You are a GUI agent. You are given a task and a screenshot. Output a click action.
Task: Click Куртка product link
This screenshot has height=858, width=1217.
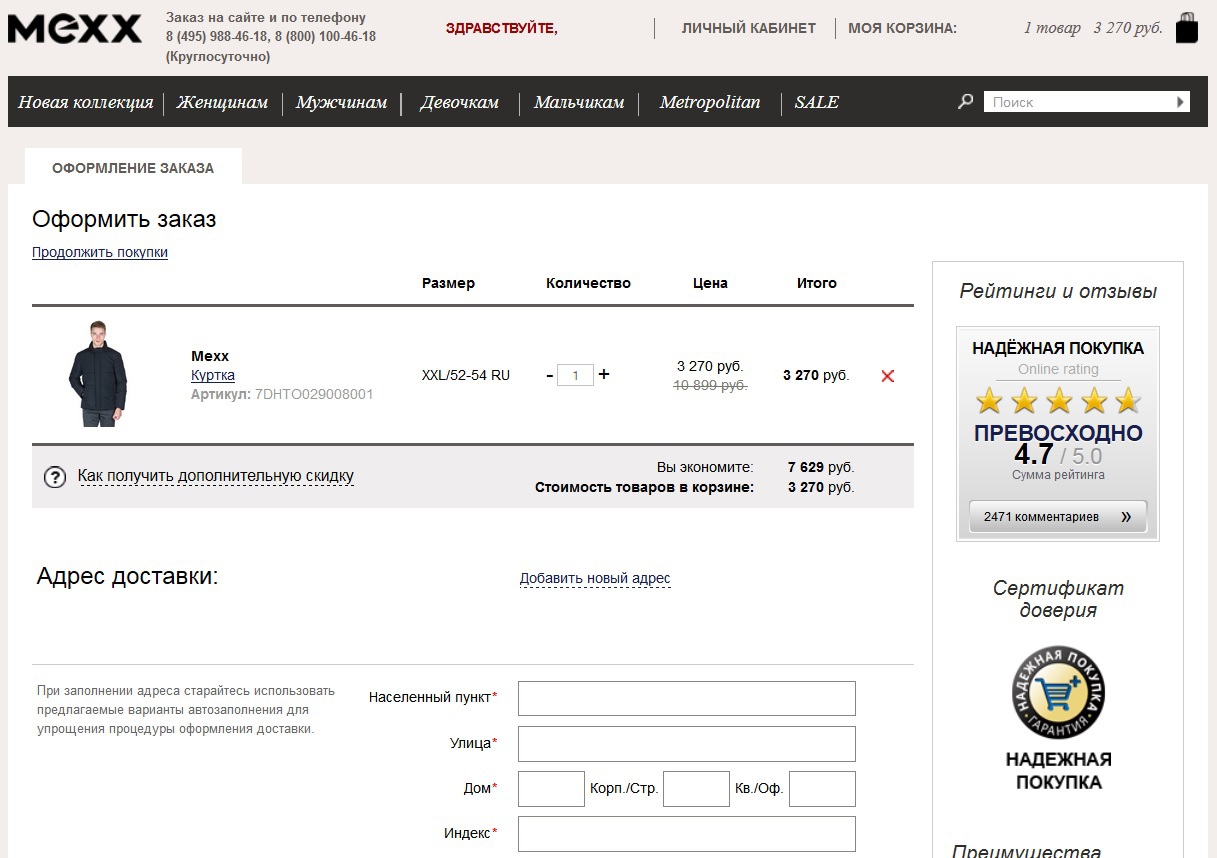click(213, 375)
